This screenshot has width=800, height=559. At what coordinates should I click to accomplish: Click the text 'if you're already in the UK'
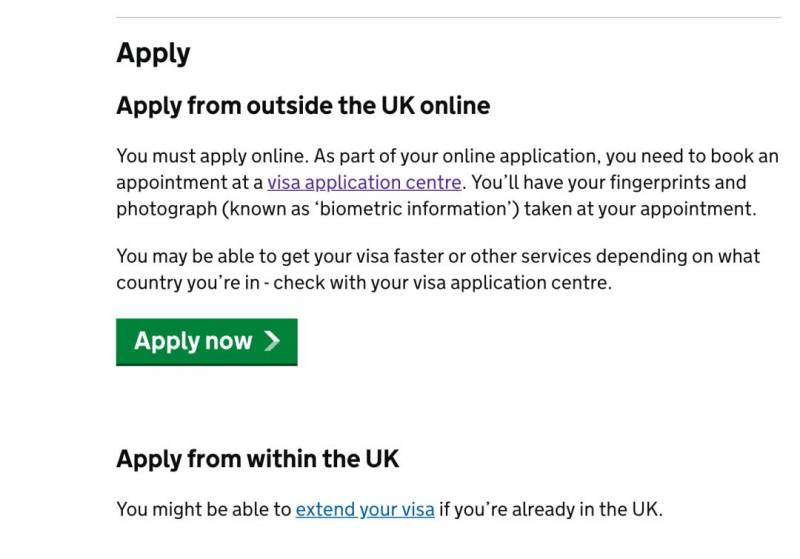point(550,509)
